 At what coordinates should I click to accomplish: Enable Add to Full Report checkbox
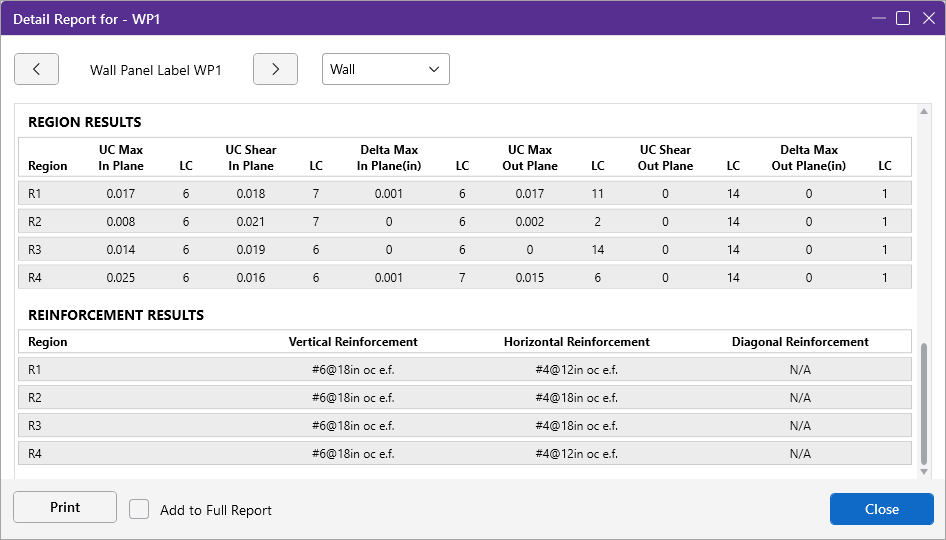click(x=139, y=510)
